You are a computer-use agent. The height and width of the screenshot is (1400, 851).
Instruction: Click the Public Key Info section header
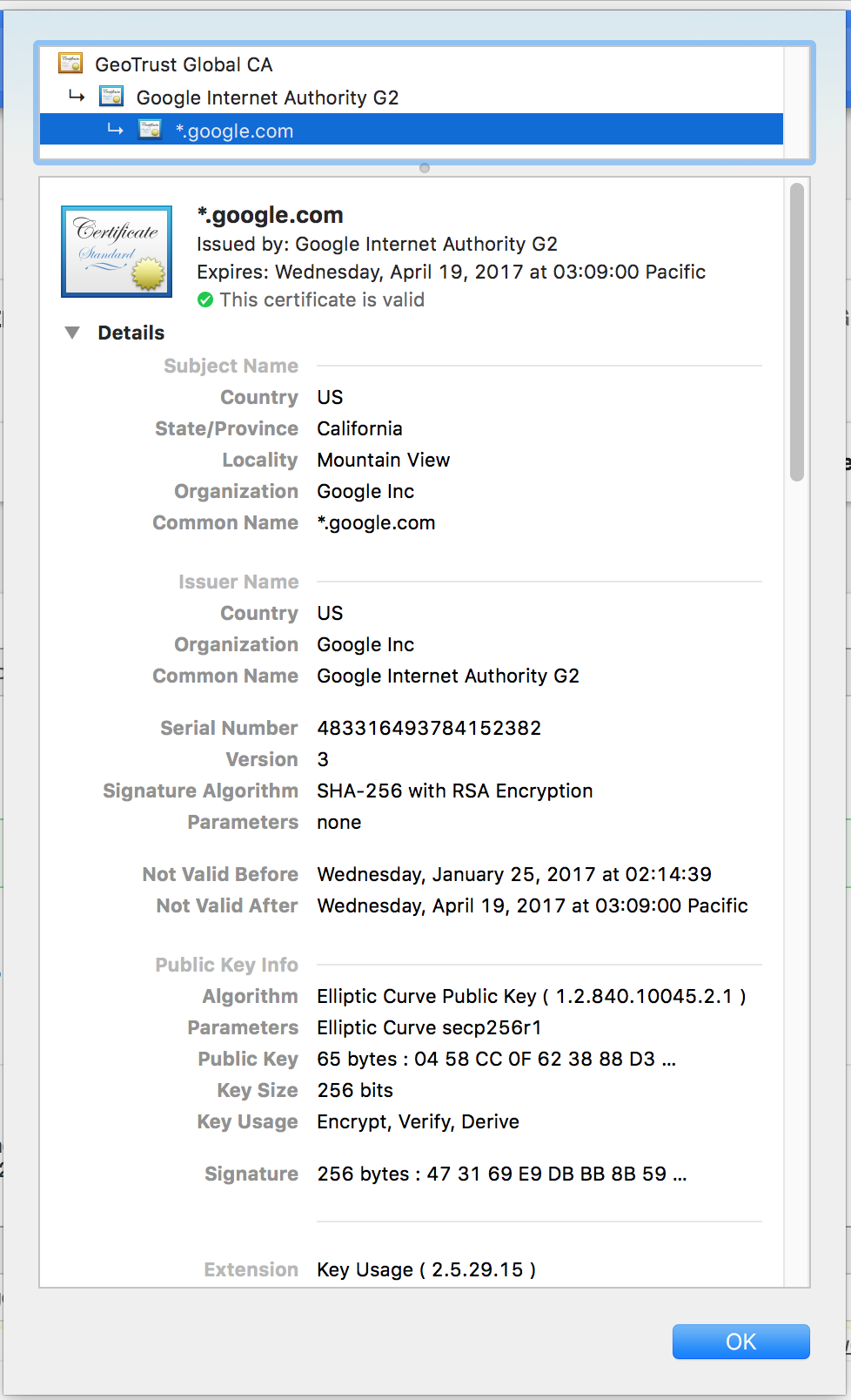click(226, 966)
